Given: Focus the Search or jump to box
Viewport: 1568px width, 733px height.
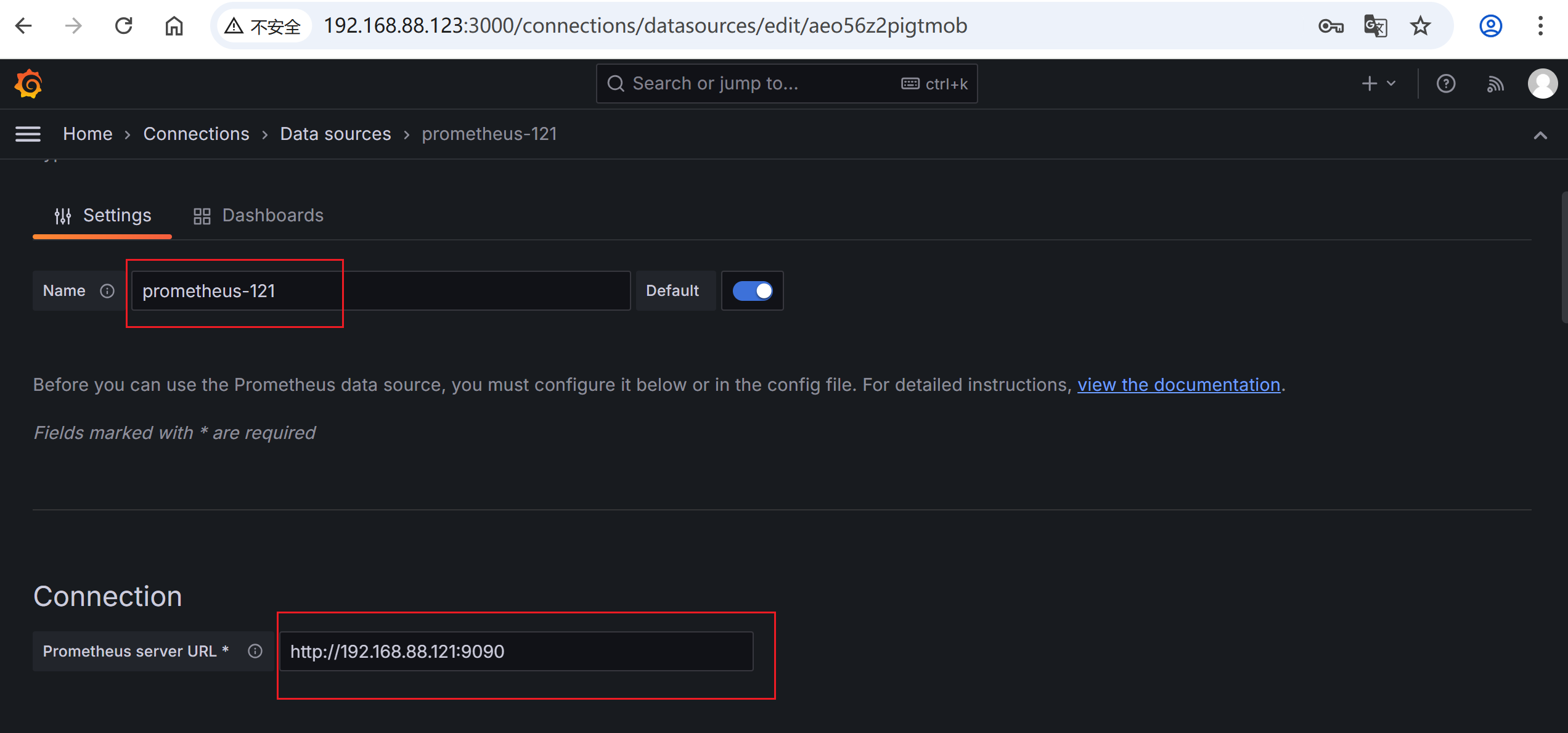Looking at the screenshot, I should point(786,83).
